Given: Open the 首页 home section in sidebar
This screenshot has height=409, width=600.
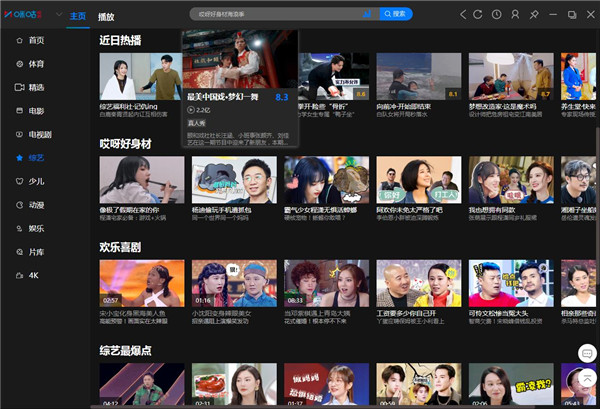Looking at the screenshot, I should point(35,40).
